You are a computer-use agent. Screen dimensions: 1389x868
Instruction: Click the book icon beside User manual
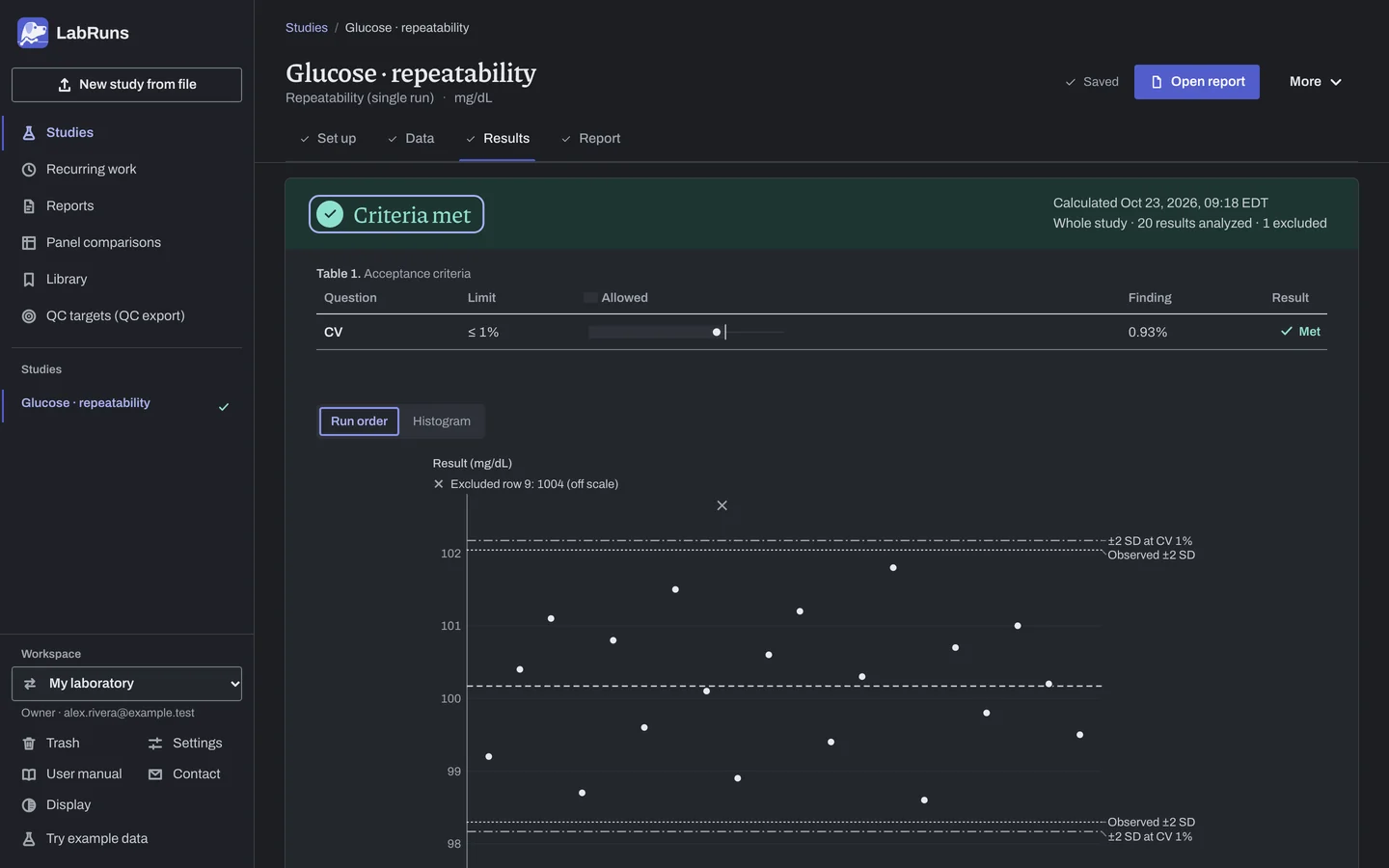(29, 774)
